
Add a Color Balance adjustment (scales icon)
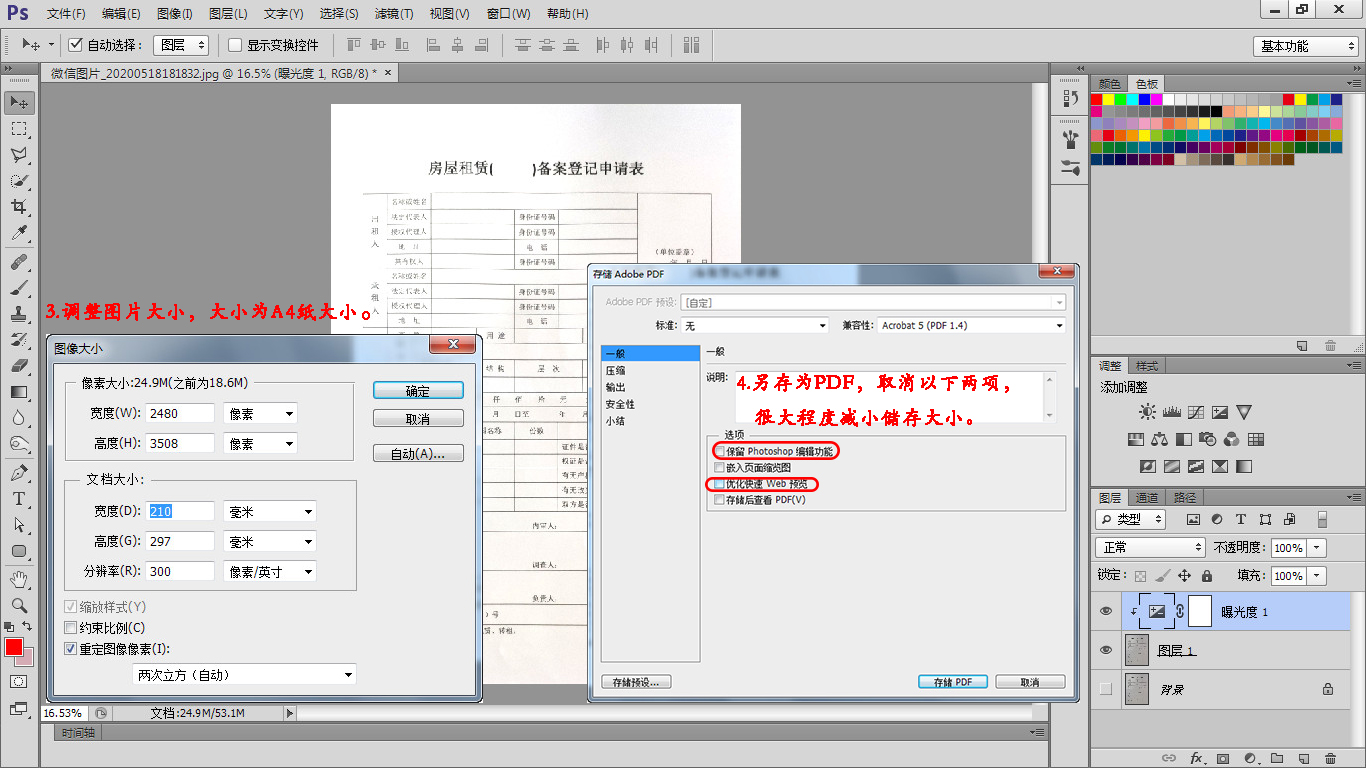click(x=1160, y=439)
